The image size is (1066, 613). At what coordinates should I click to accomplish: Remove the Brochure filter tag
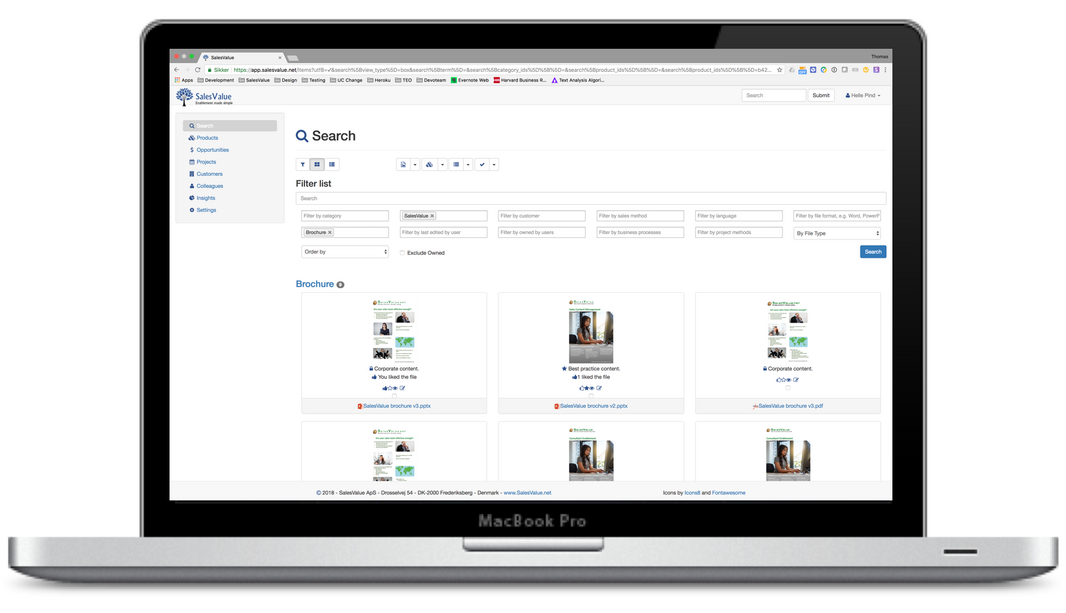pyautogui.click(x=330, y=232)
